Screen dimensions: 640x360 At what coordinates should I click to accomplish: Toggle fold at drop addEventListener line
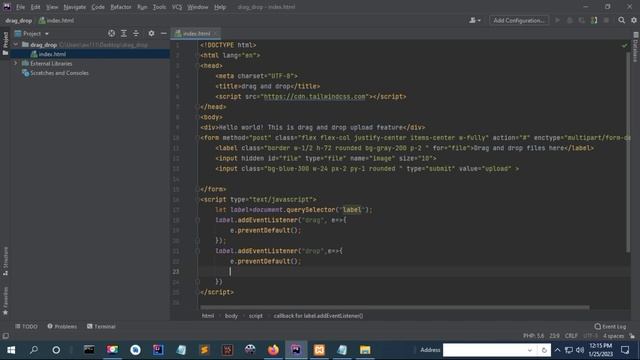(198, 251)
